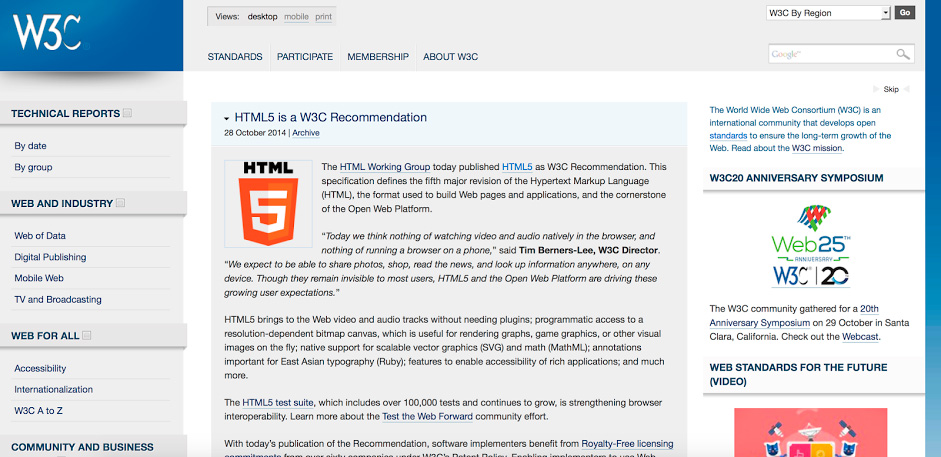Image resolution: width=941 pixels, height=457 pixels.
Task: Follow the HTML5 test suite link
Action: [277, 402]
